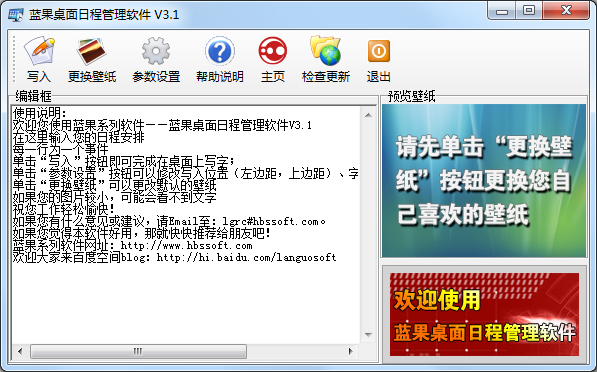This screenshot has height=372, width=597.
Task: Click the line starting 单击“写入”按钮
Action: (124, 161)
